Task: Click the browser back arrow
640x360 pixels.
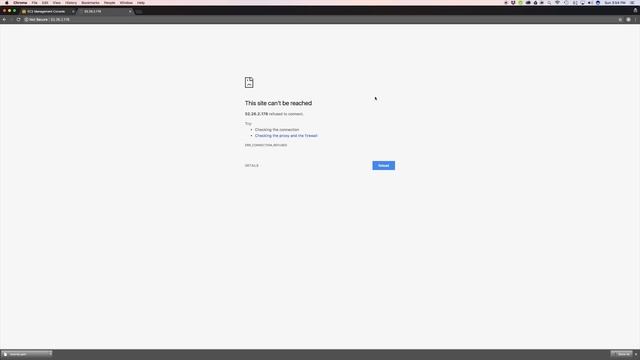Action: [x=4, y=20]
